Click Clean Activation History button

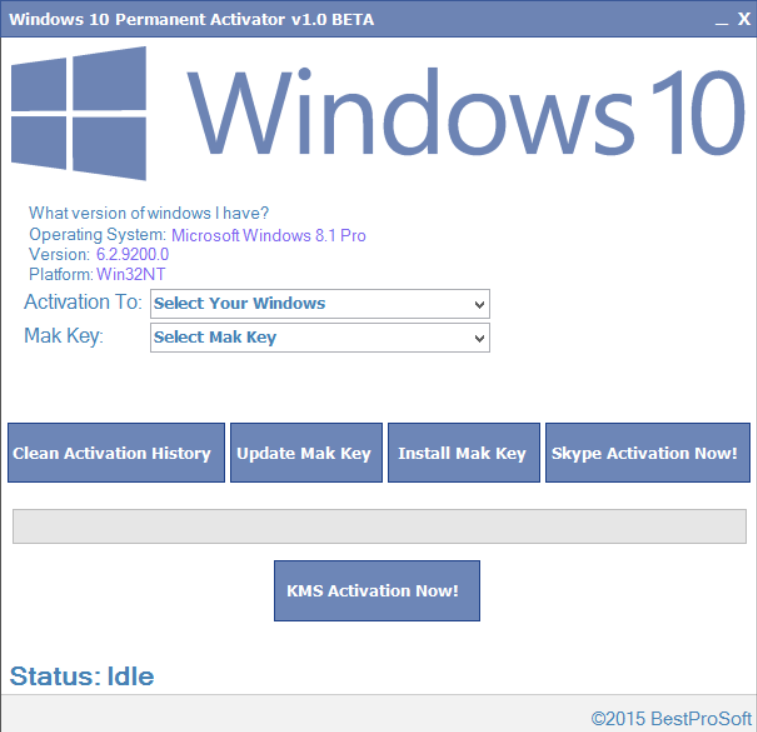116,453
